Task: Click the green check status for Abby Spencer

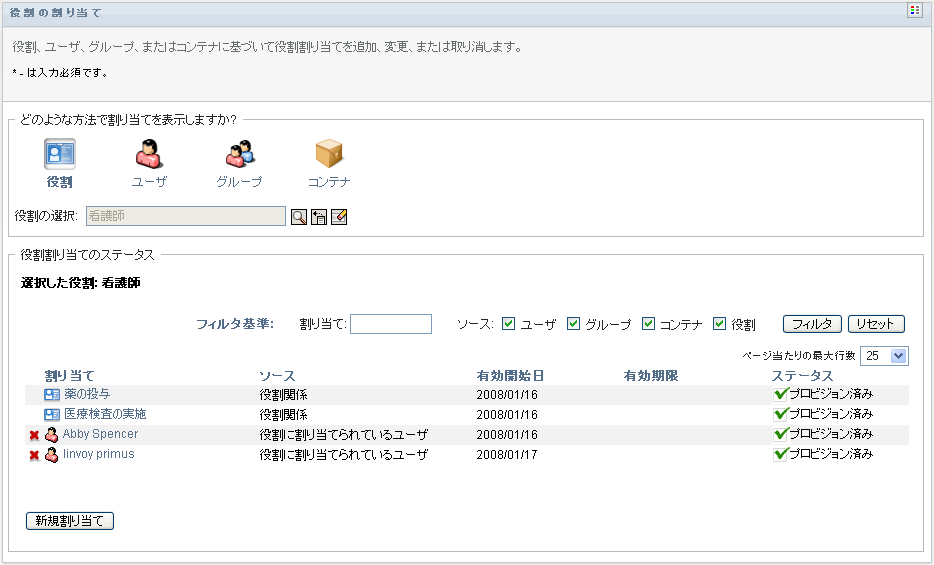Action: click(780, 434)
